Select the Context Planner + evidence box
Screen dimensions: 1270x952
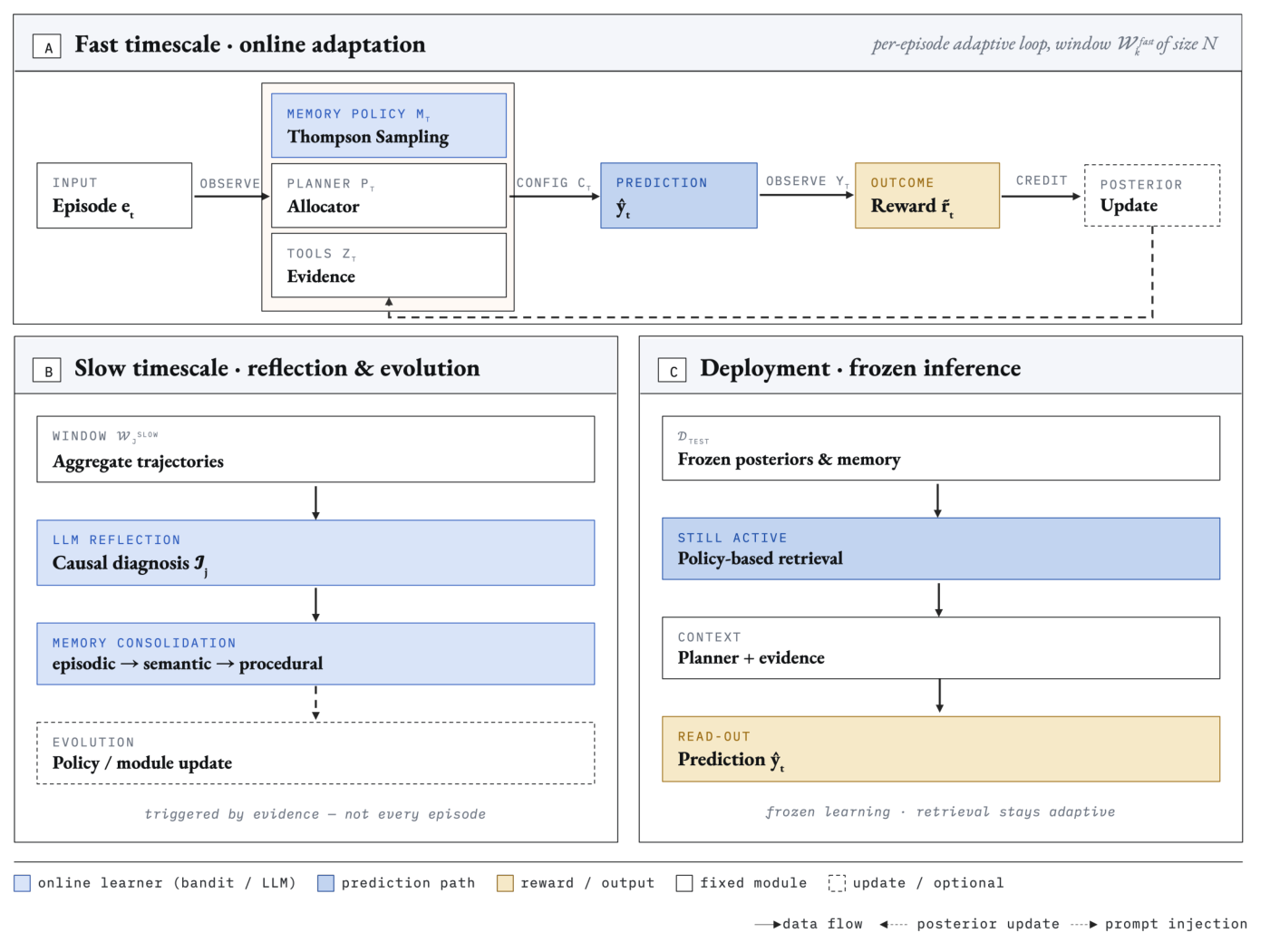[941, 648]
